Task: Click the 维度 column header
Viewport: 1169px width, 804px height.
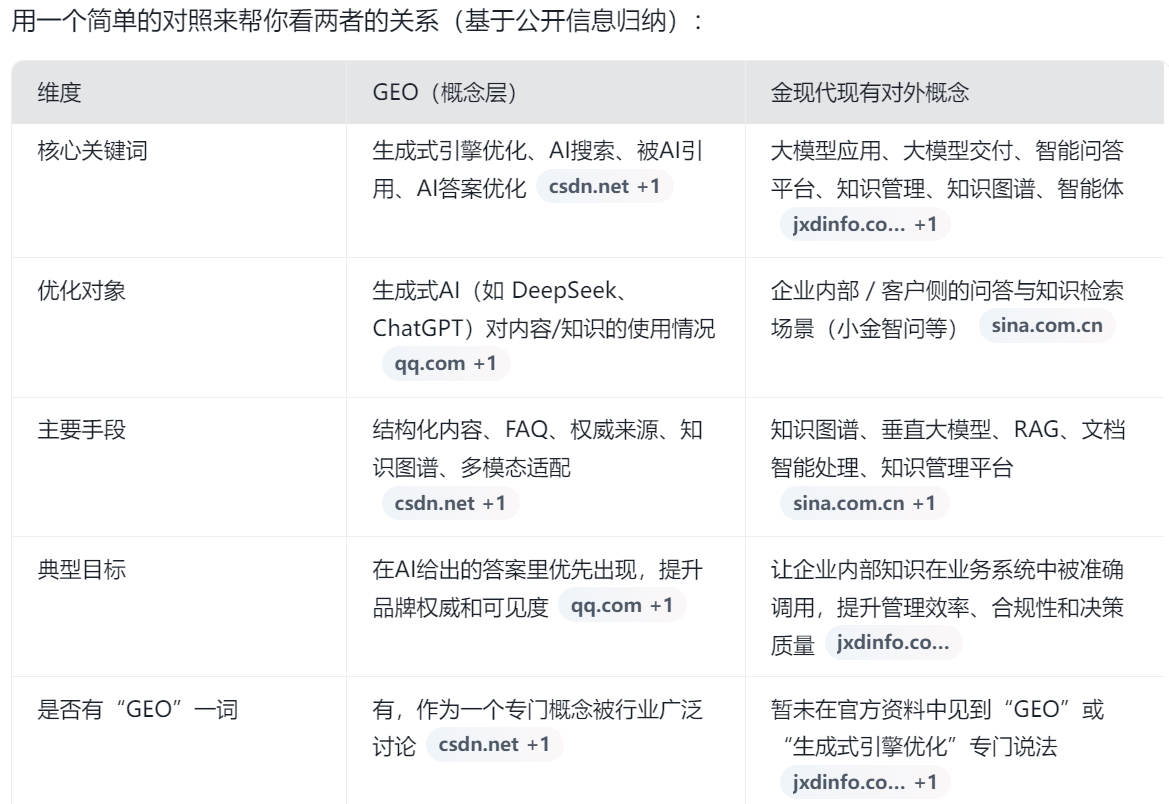Action: (x=59, y=92)
